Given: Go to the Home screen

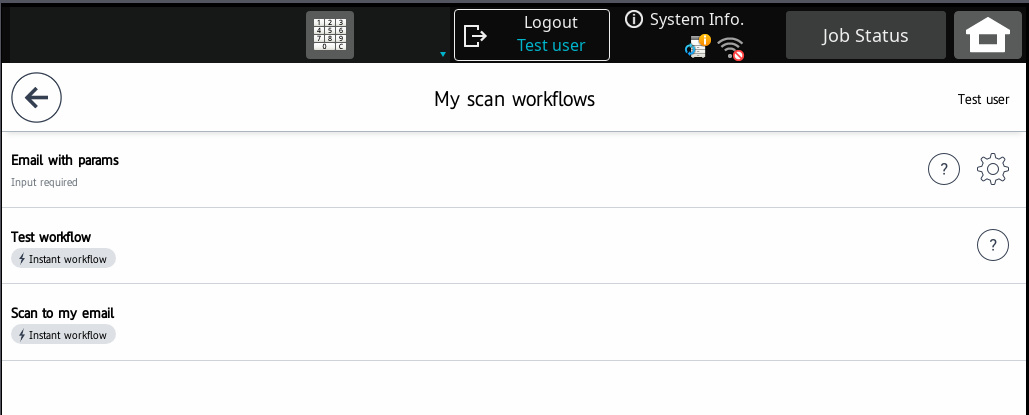Looking at the screenshot, I should pos(987,36).
